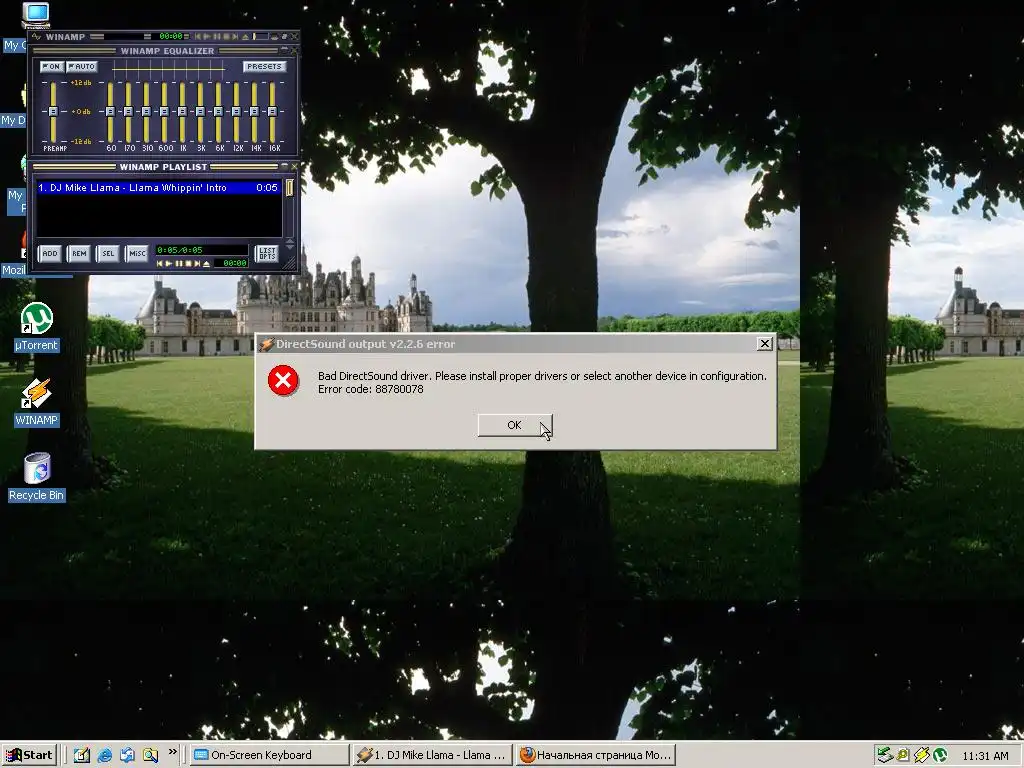
Task: Open the playlist ADD menu
Action: click(50, 253)
